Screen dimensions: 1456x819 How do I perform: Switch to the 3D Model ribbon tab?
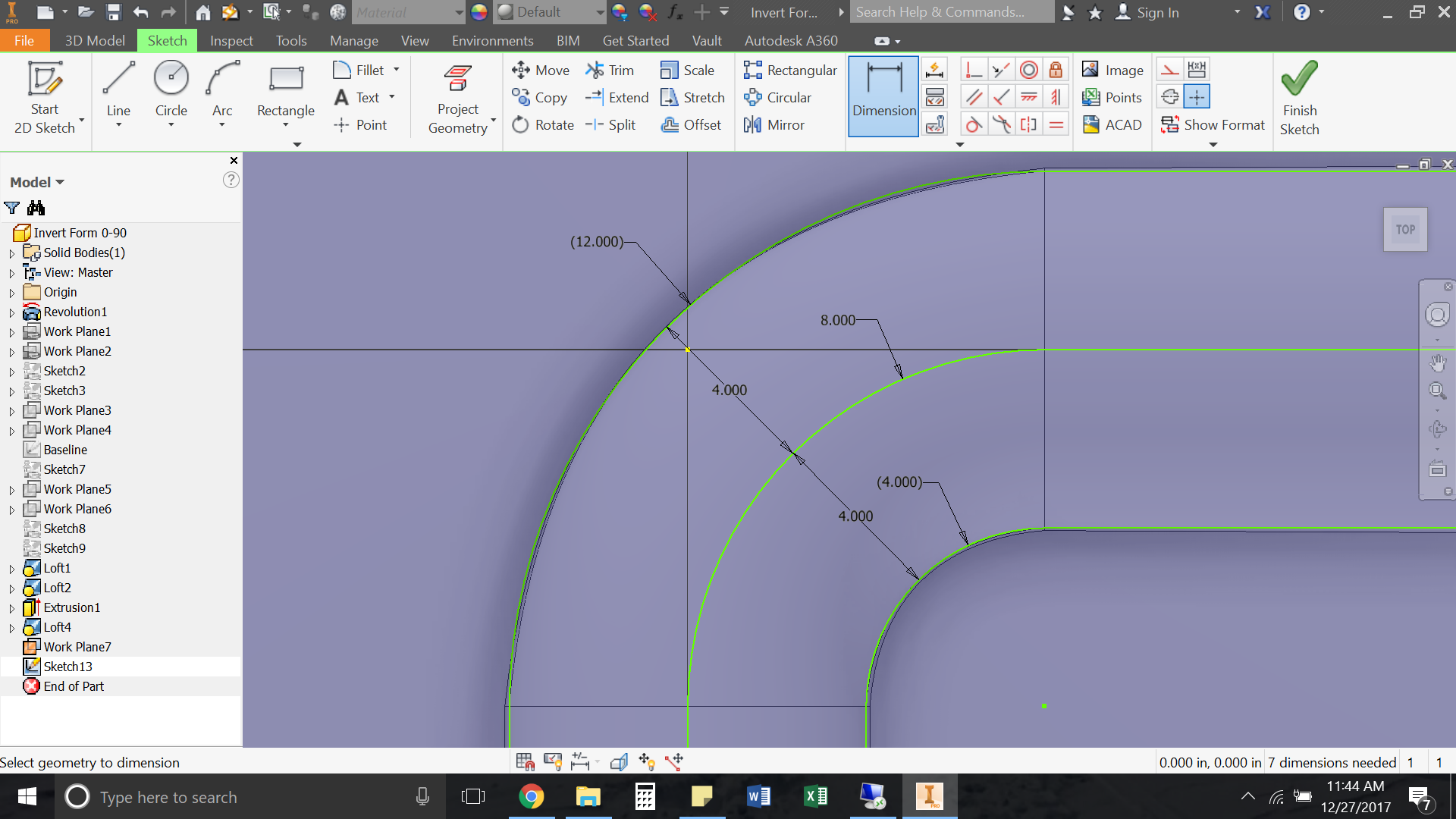(x=94, y=40)
